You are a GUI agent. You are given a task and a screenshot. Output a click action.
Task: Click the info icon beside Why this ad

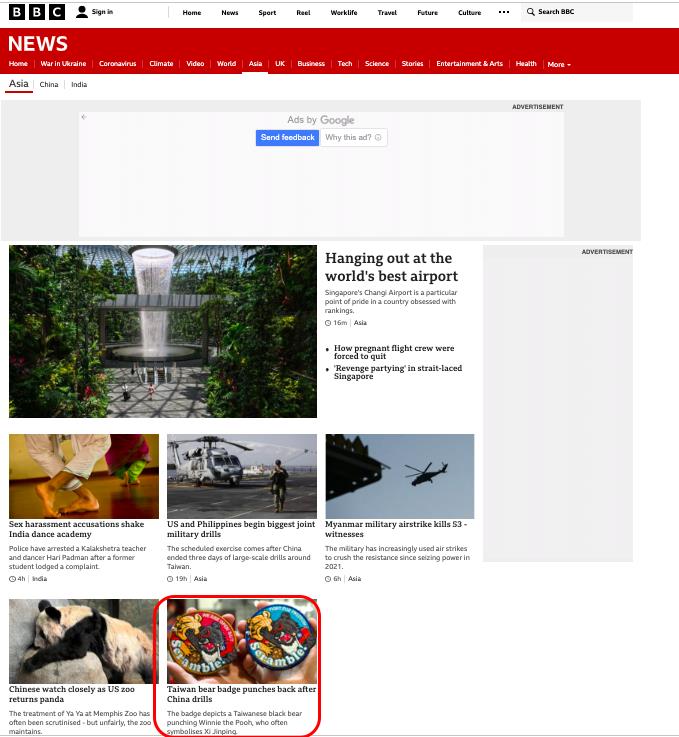click(x=378, y=137)
